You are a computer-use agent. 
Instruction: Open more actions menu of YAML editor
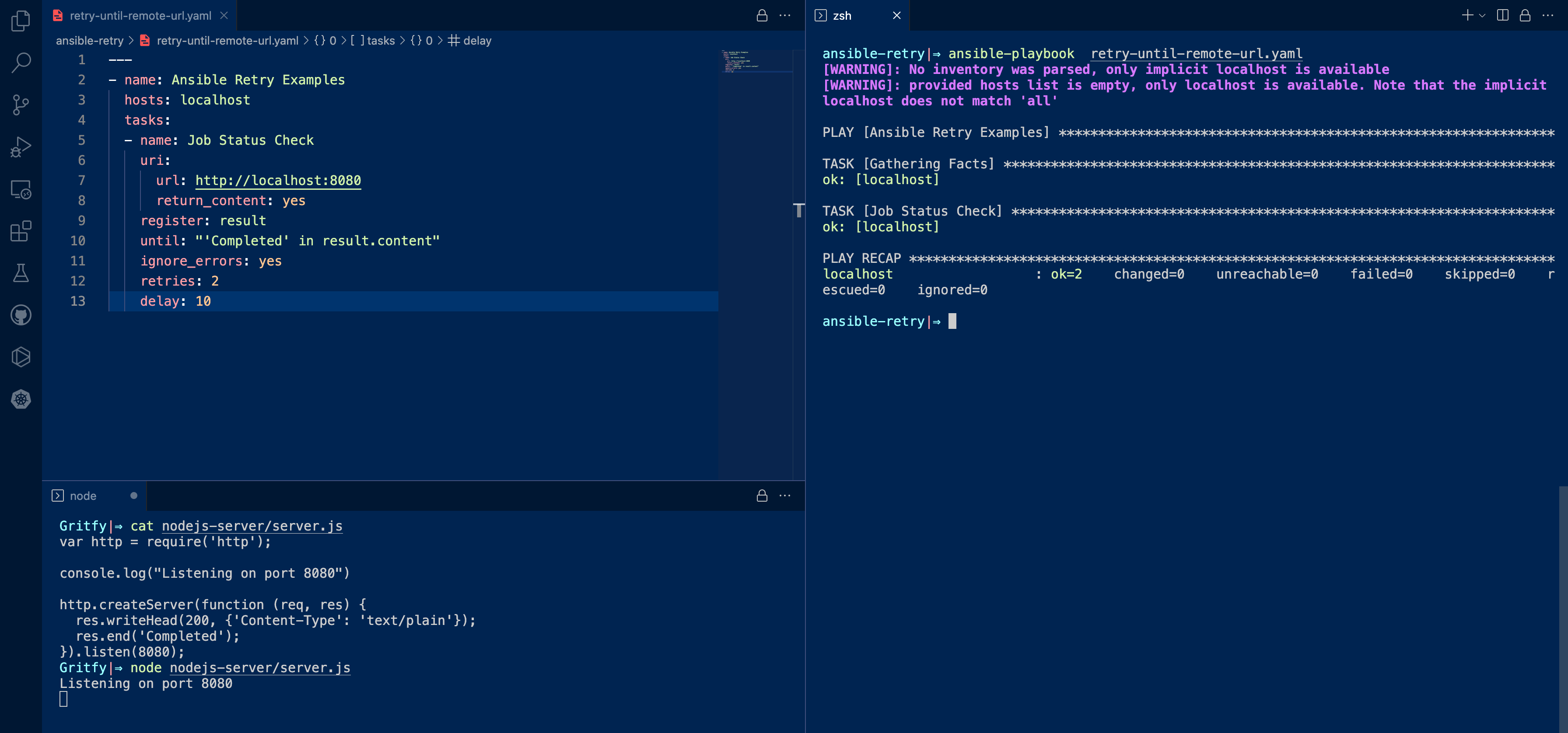tap(785, 15)
